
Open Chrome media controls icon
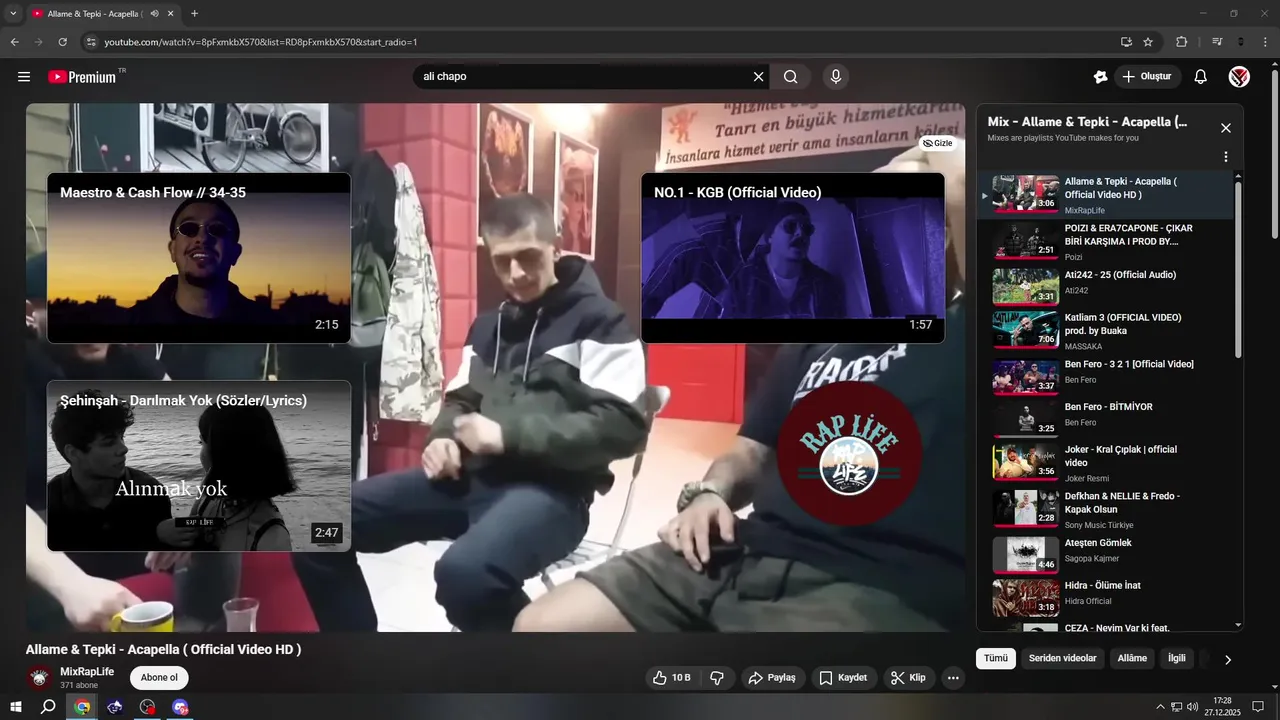[1217, 42]
